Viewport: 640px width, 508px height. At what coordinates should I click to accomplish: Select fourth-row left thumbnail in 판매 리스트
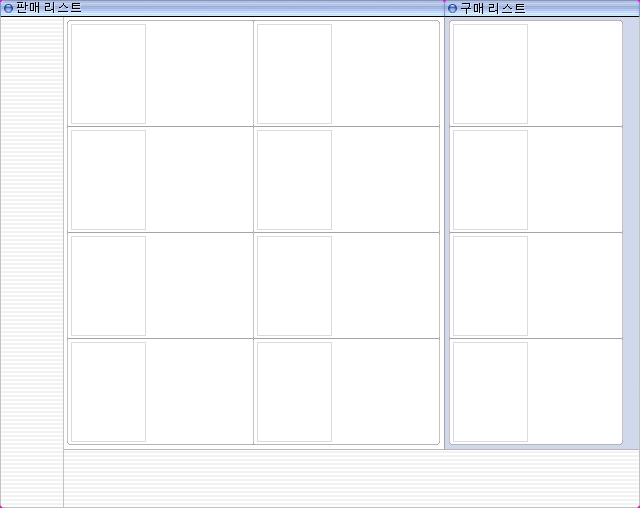pos(109,392)
